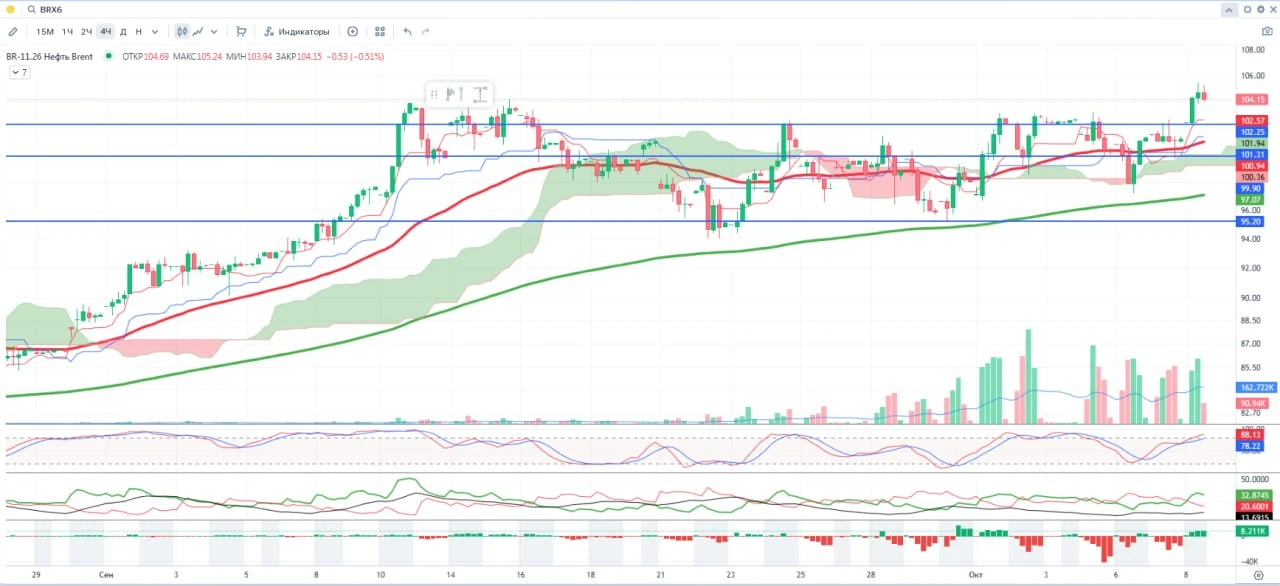Click the flag alignment icon in floating toolbar
The width and height of the screenshot is (1280, 586).
pos(451,95)
